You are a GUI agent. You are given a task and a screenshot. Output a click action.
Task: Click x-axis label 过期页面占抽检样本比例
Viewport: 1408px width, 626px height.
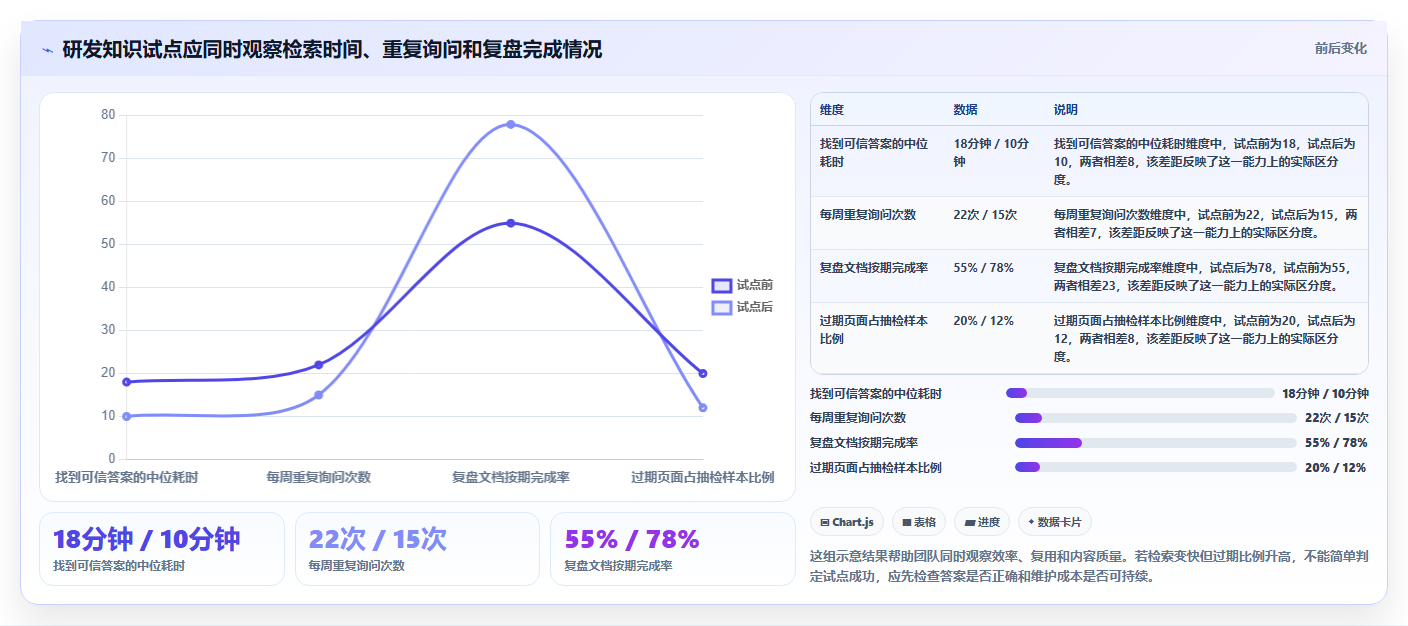pyautogui.click(x=702, y=478)
